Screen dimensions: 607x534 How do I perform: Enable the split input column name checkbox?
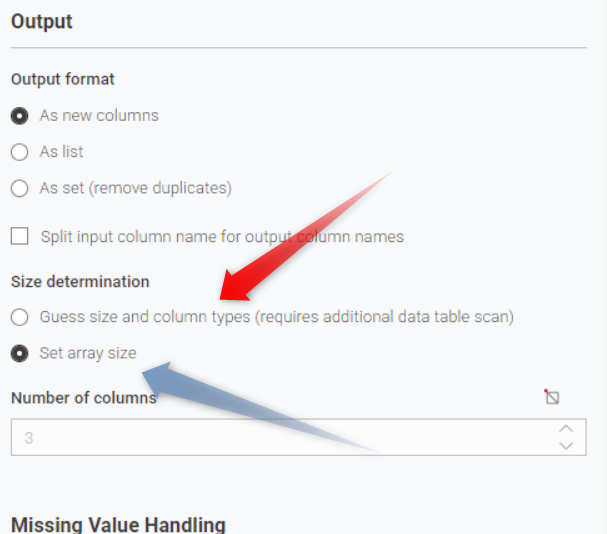tap(20, 237)
